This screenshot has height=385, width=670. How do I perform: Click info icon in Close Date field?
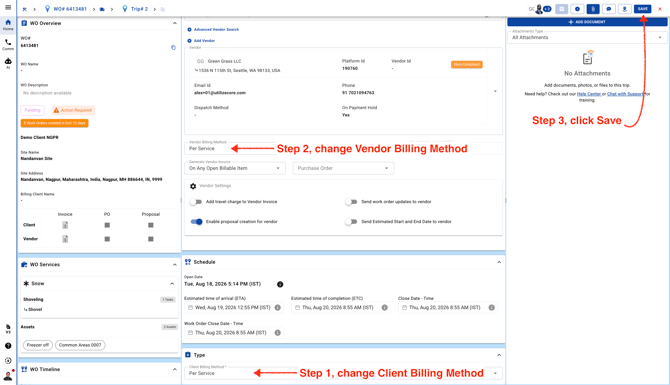pos(492,308)
